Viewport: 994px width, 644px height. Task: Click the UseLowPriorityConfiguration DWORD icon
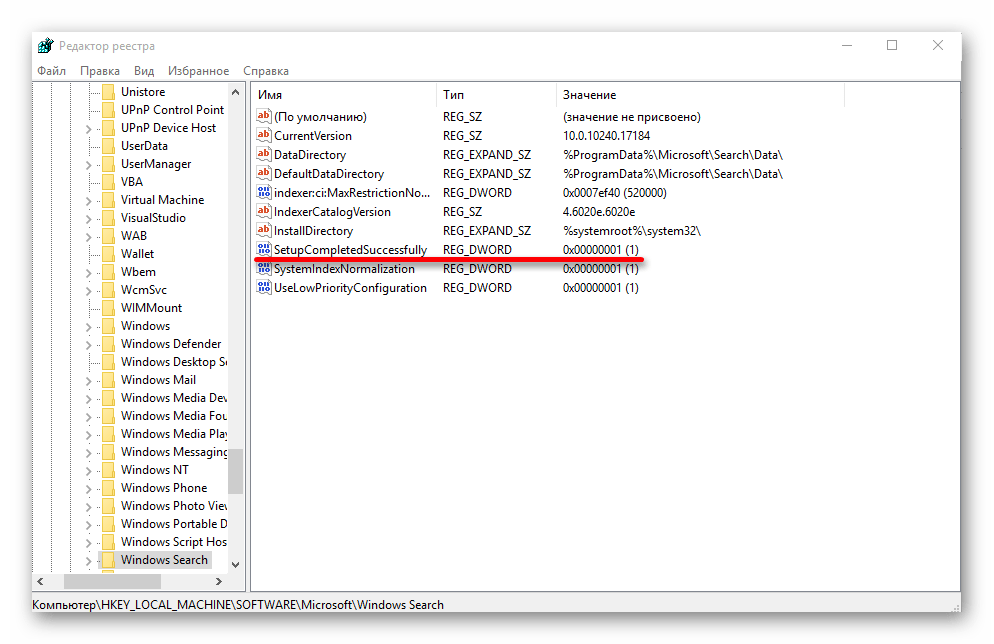[264, 288]
